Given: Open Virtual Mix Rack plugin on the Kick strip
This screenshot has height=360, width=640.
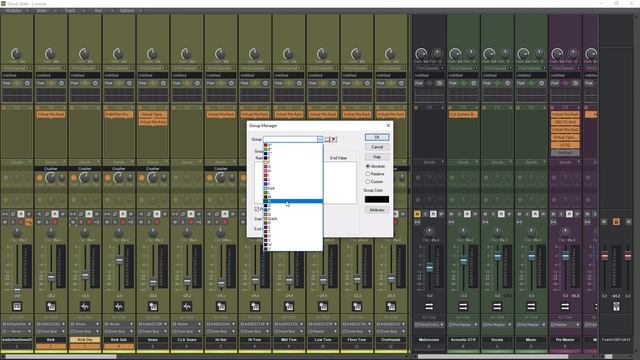Looking at the screenshot, I should point(51,115).
